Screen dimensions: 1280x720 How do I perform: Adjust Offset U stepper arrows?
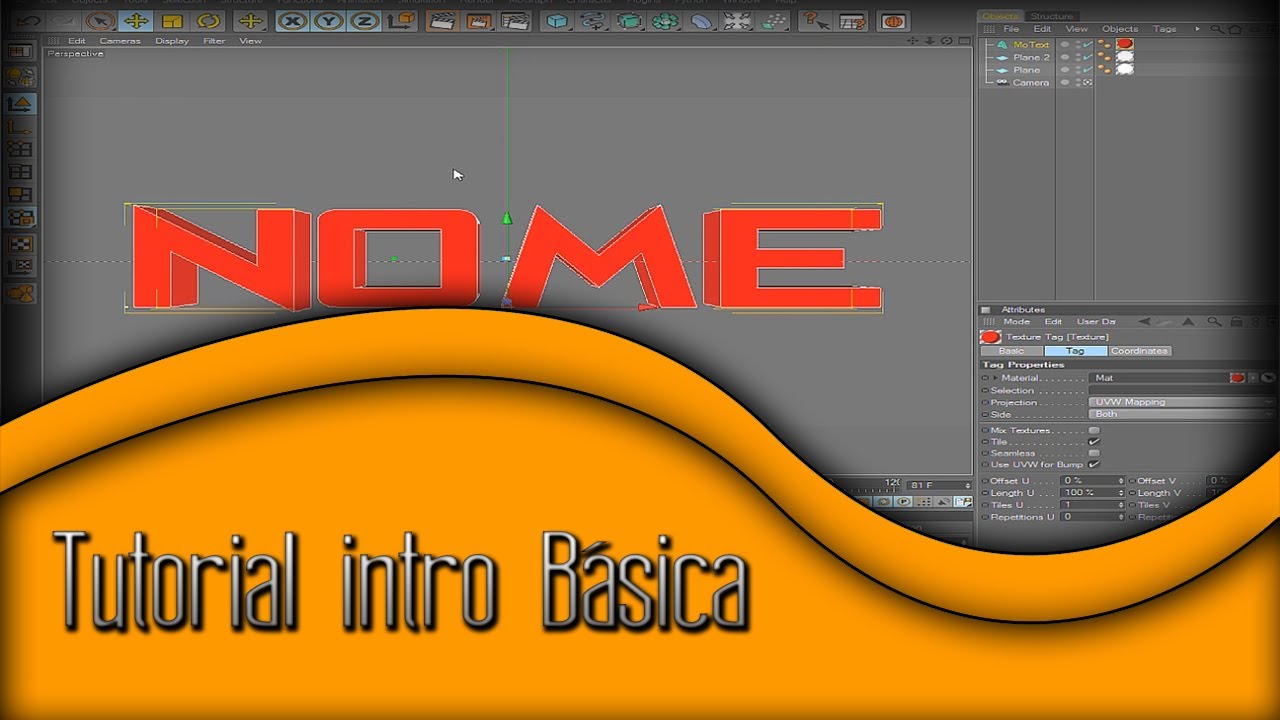click(1121, 481)
